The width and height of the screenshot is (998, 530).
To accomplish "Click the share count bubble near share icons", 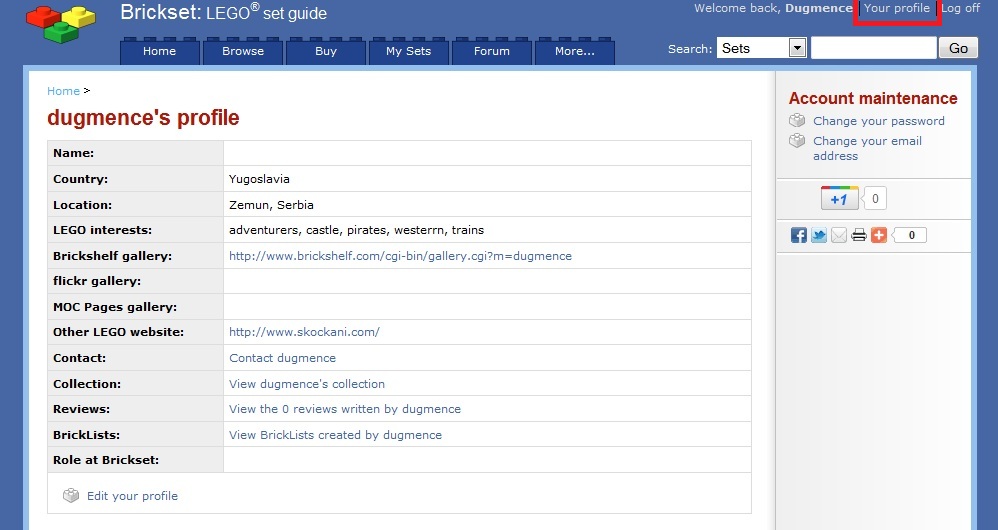I will pos(910,235).
